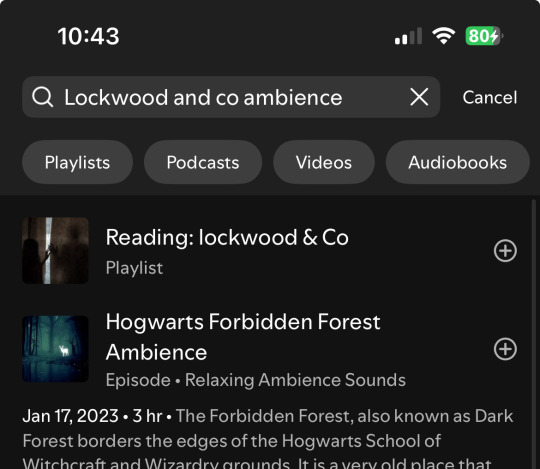Select the Videos filter chip

(324, 162)
